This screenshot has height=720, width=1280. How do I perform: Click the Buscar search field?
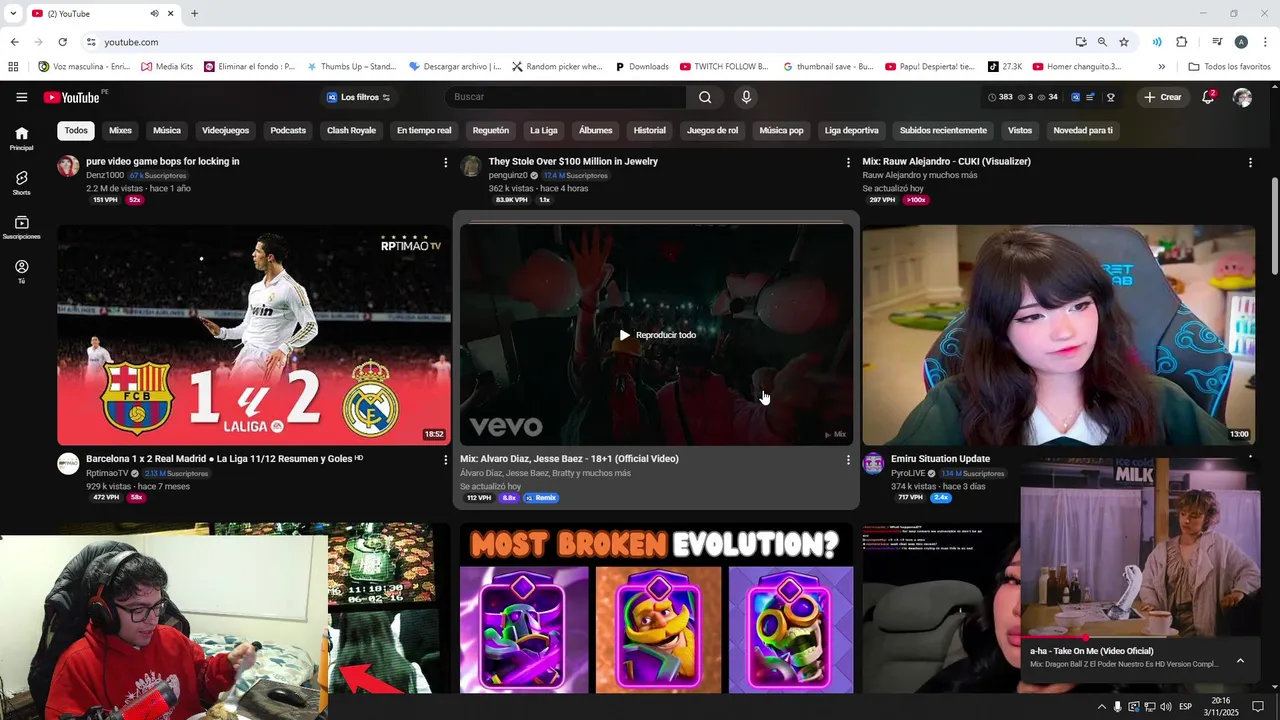point(566,97)
